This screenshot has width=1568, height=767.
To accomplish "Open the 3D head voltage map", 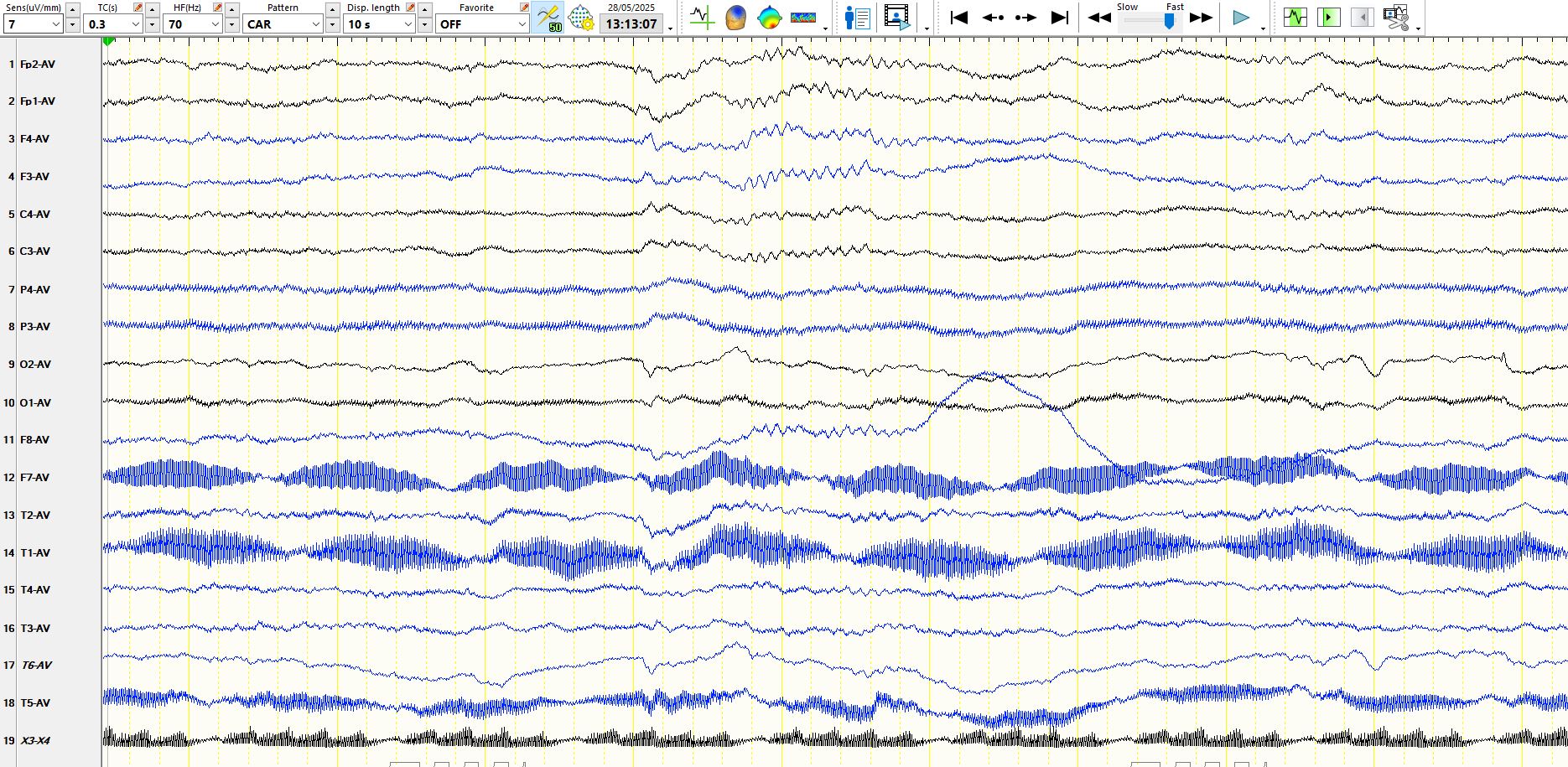I will [735, 18].
